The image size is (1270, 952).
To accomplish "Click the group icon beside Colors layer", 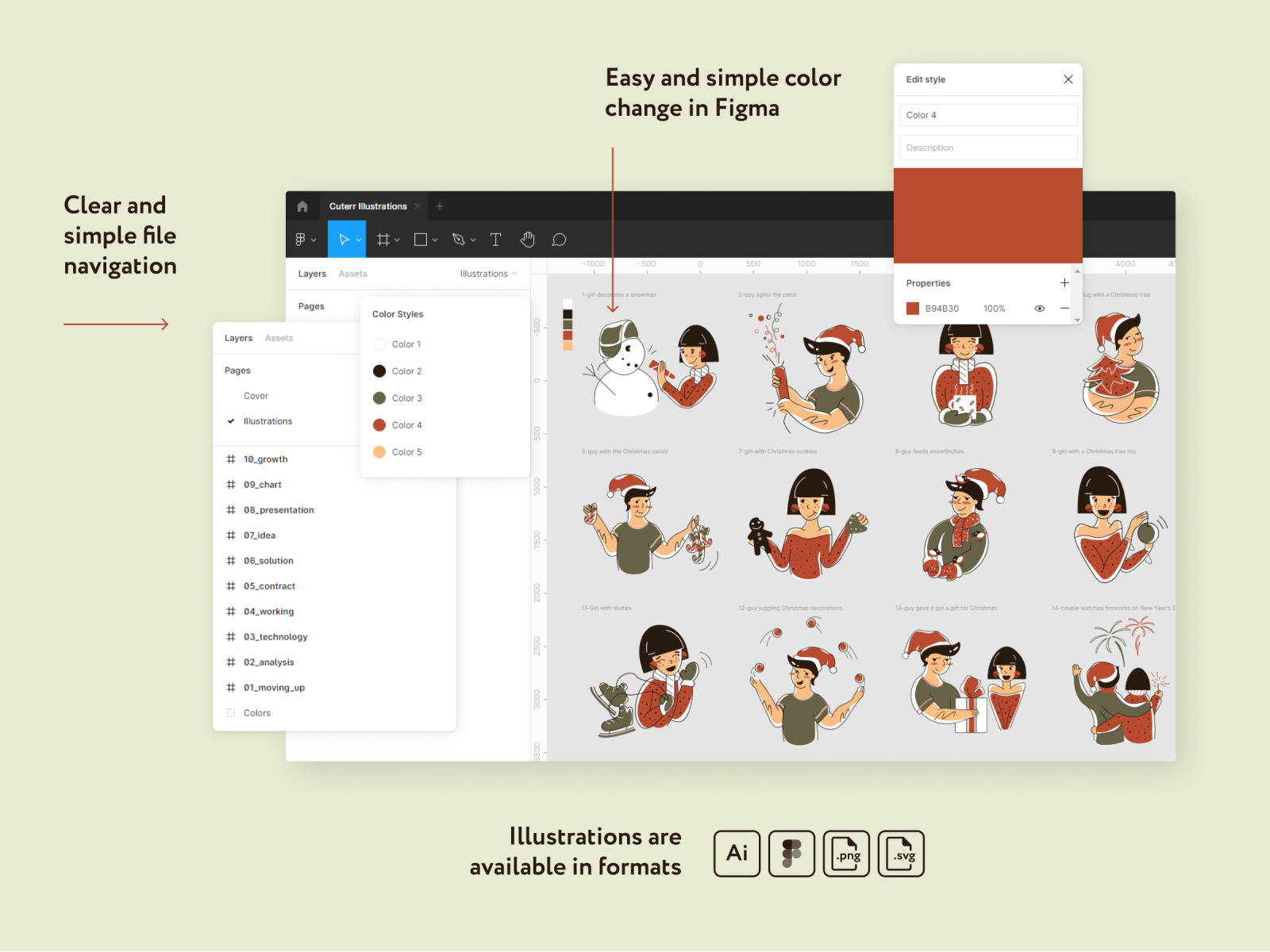I will [x=231, y=713].
